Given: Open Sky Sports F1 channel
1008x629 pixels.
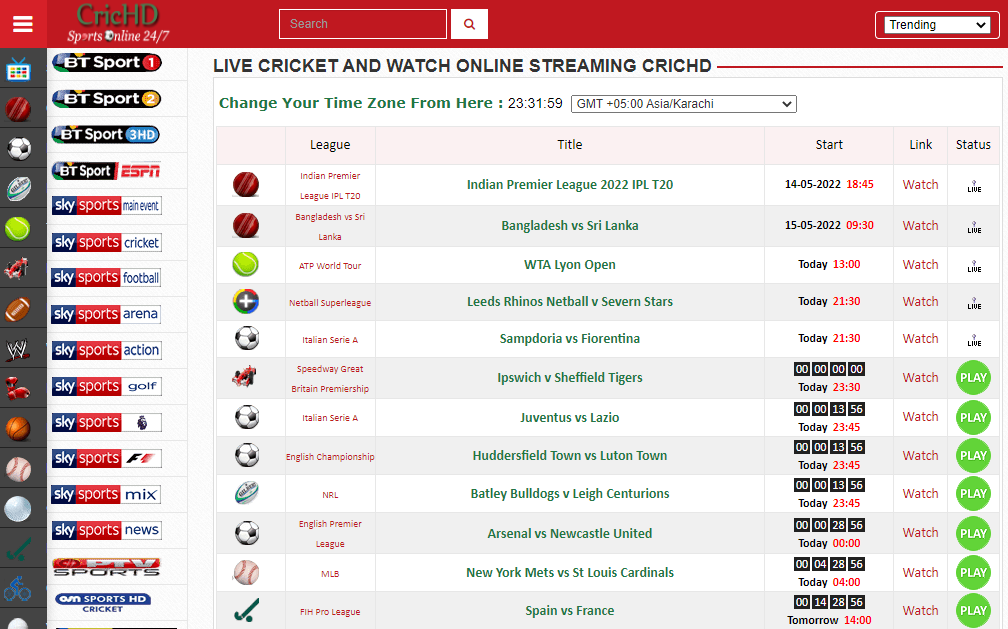Looking at the screenshot, I should pos(107,459).
